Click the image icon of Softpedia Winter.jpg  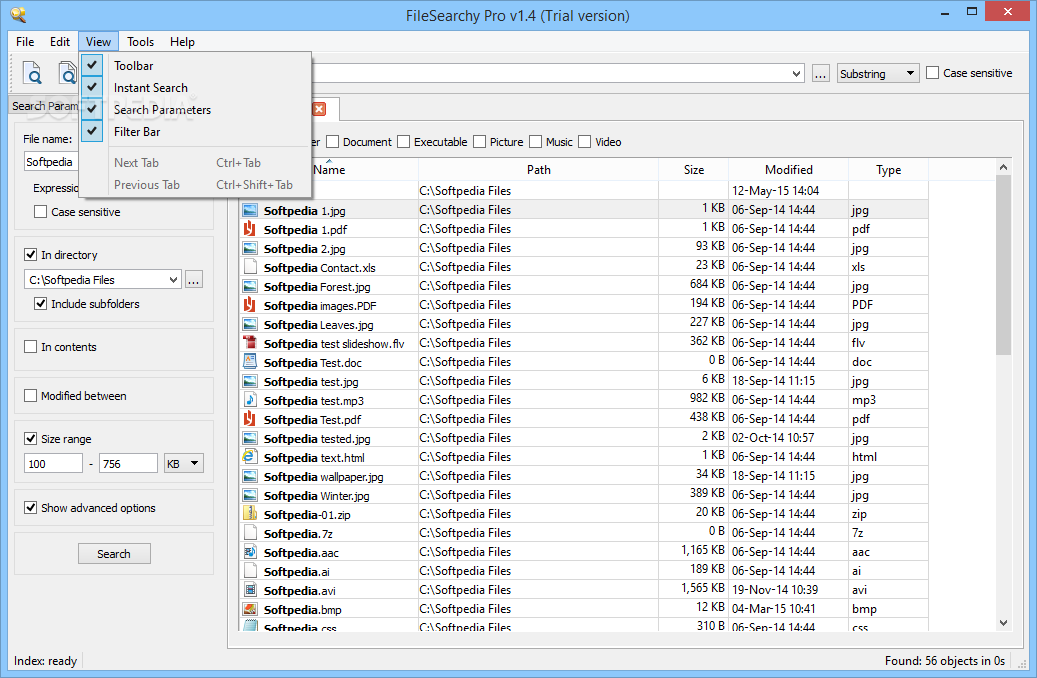click(250, 495)
